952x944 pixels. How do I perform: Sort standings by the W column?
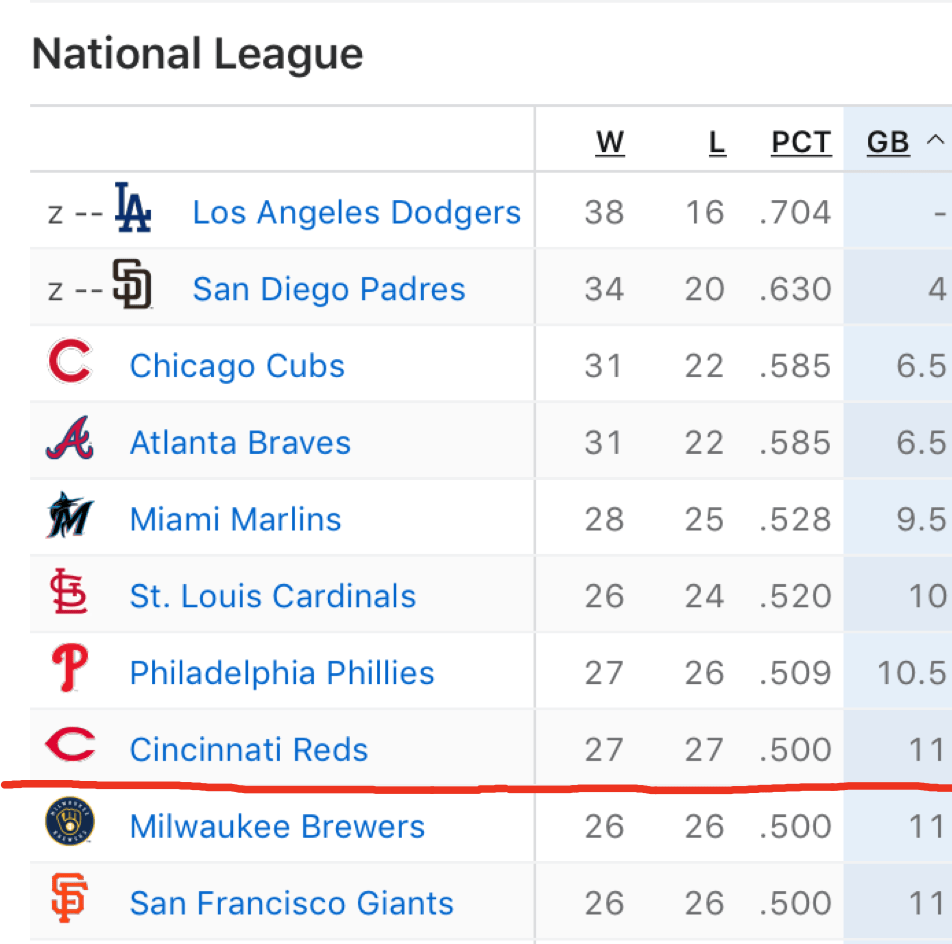(609, 143)
